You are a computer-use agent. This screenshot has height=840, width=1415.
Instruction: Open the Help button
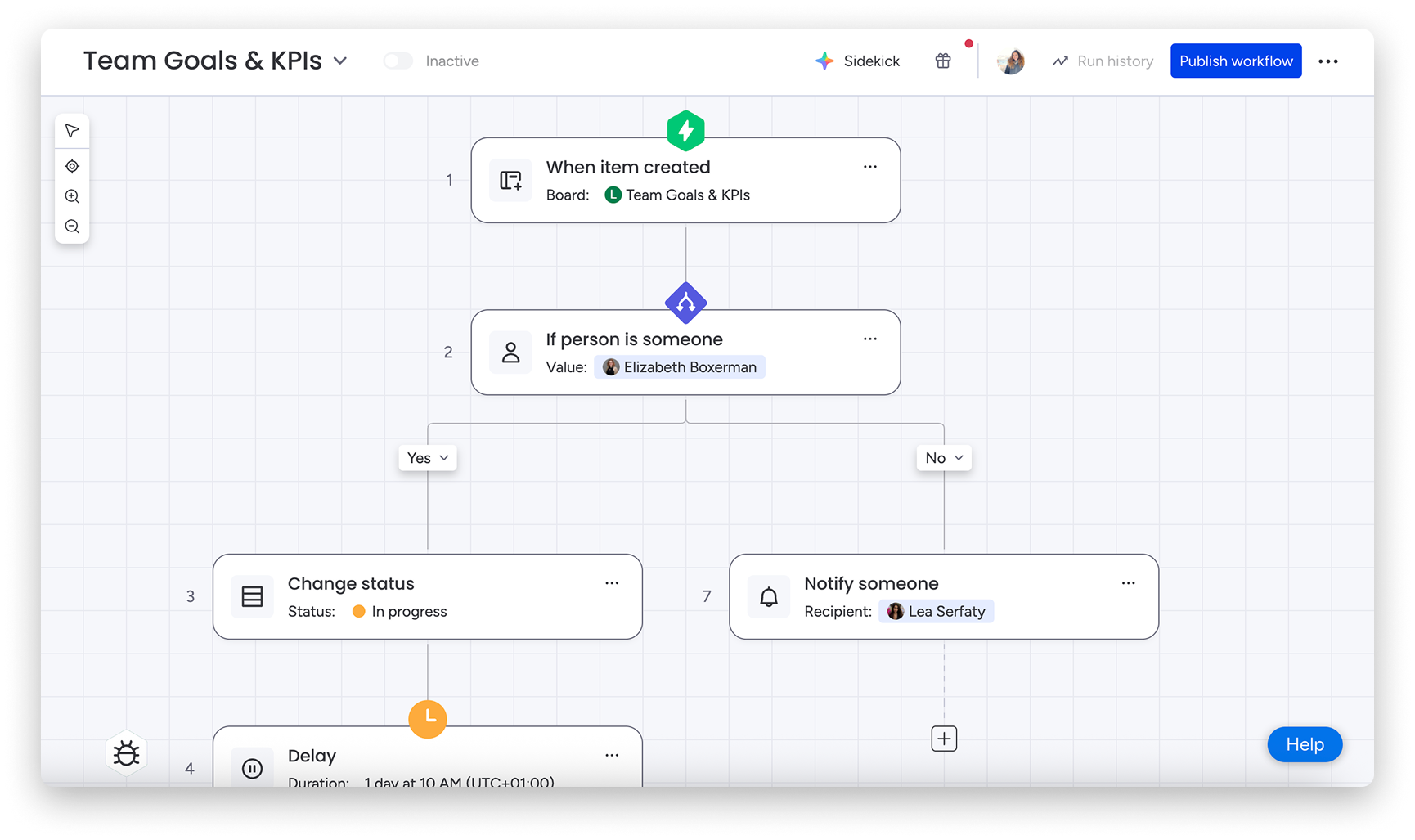(1304, 744)
